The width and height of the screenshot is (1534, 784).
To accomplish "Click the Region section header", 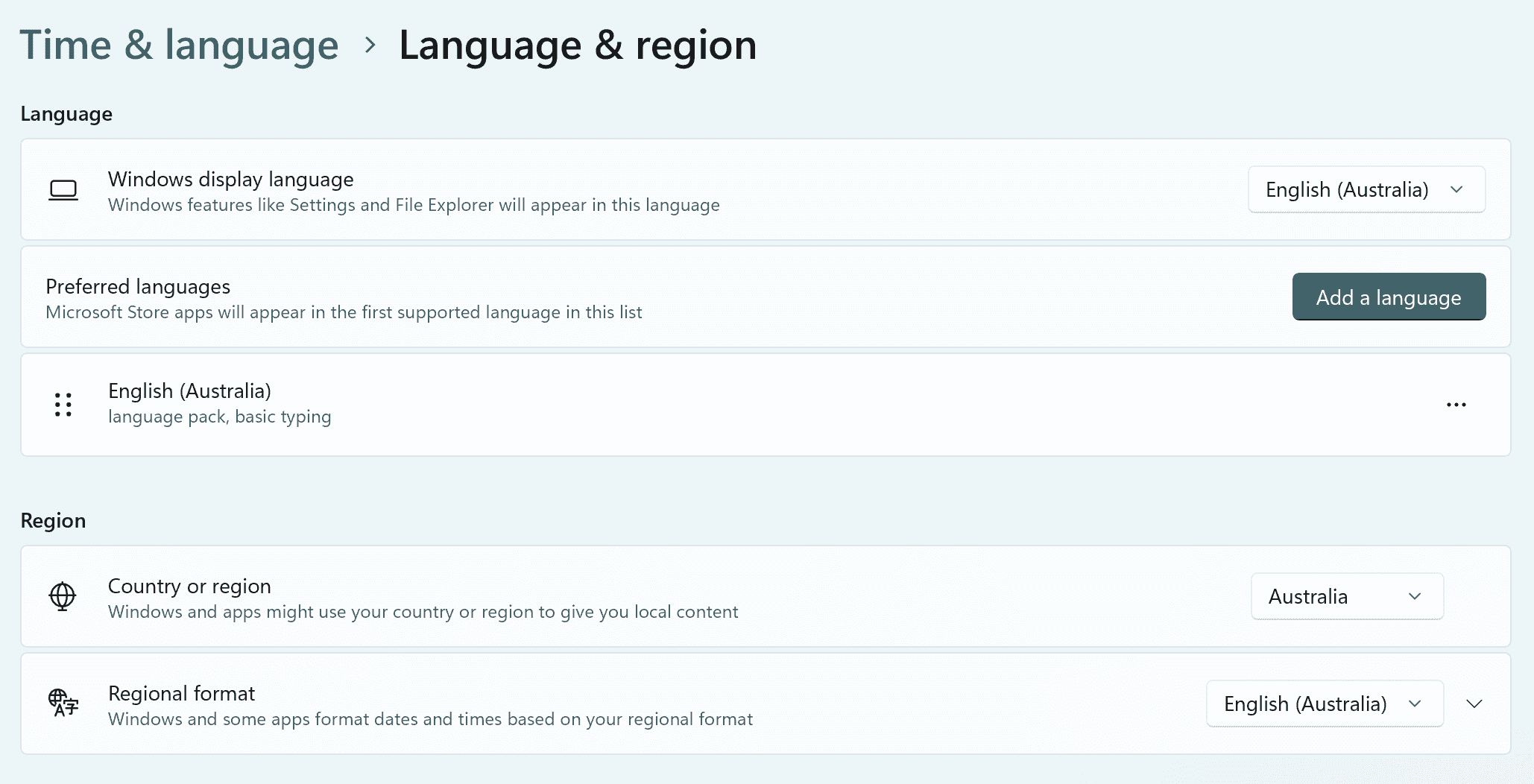I will pyautogui.click(x=53, y=521).
